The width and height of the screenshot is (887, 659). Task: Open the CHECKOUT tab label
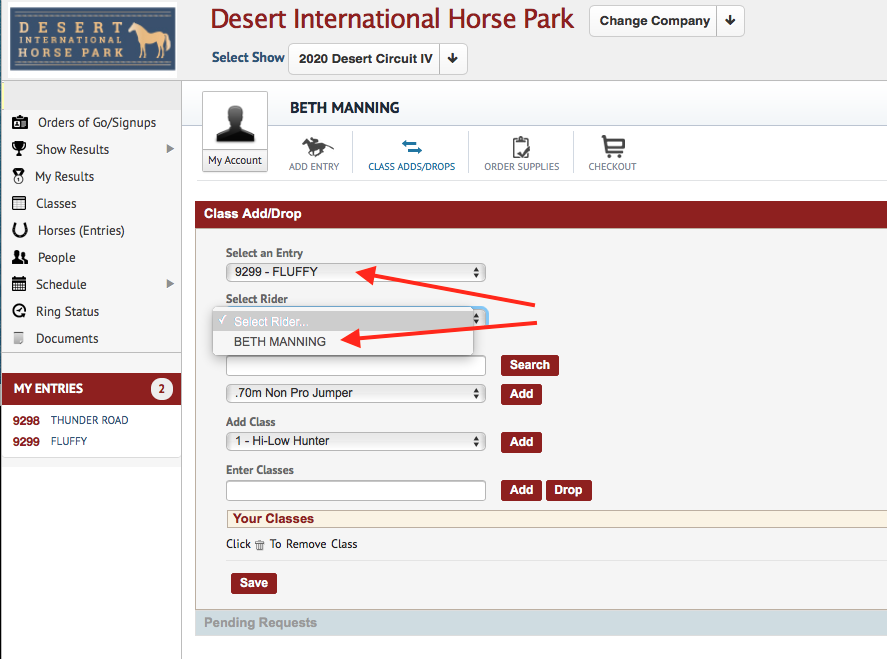click(612, 166)
